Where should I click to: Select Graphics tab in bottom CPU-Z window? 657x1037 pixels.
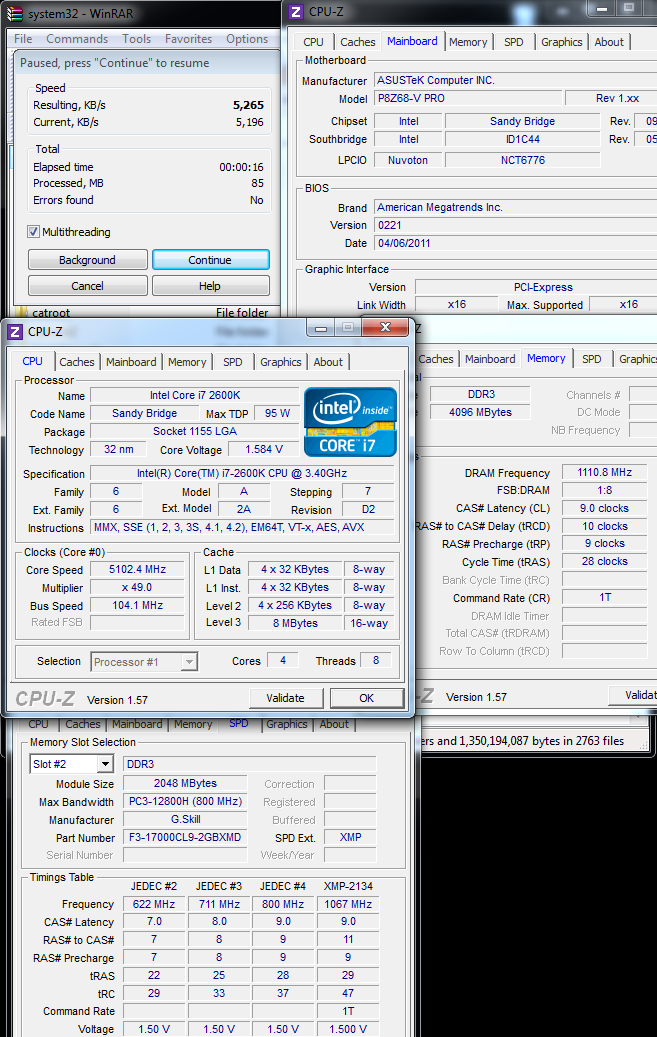[286, 724]
